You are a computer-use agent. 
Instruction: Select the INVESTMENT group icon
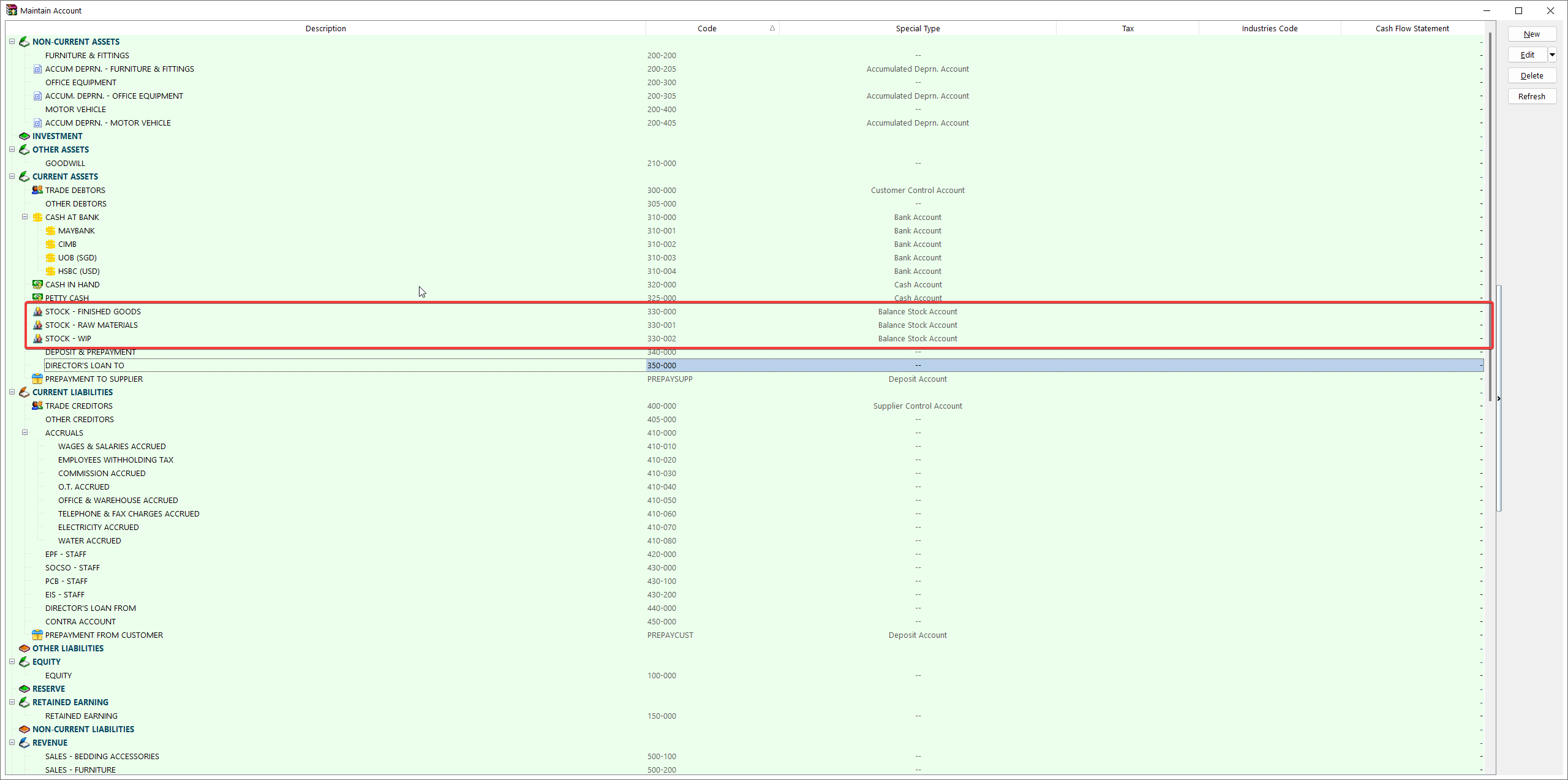pyautogui.click(x=24, y=136)
